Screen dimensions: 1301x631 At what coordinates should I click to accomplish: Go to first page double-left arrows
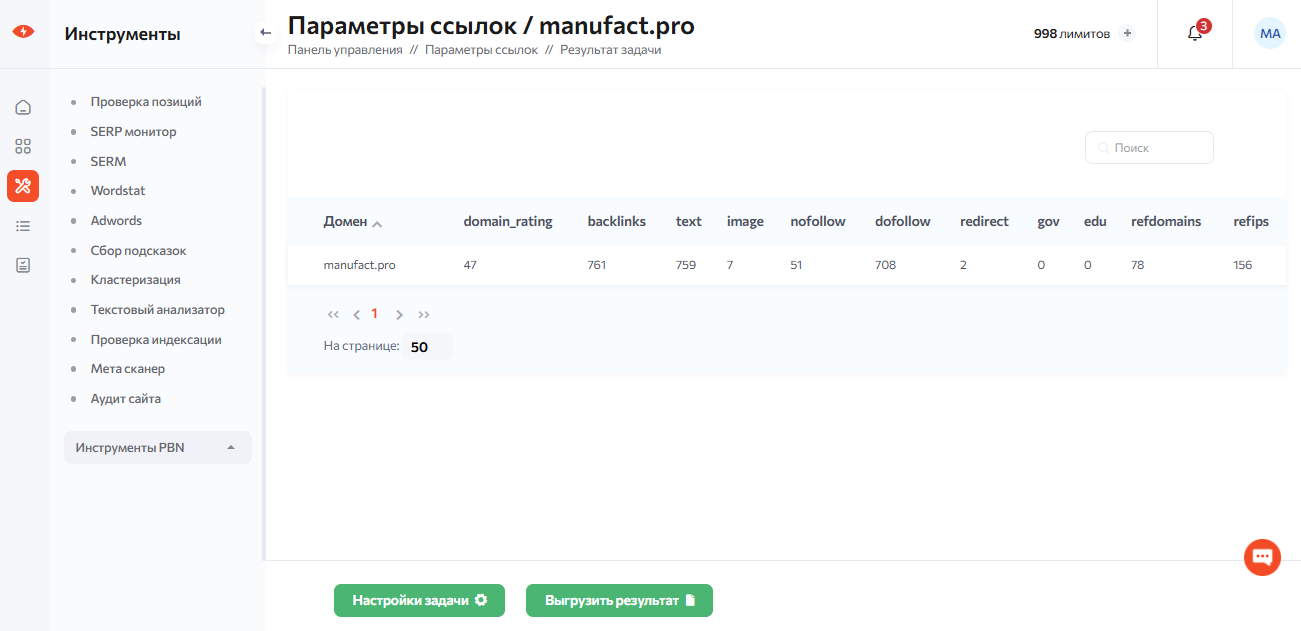[x=333, y=314]
